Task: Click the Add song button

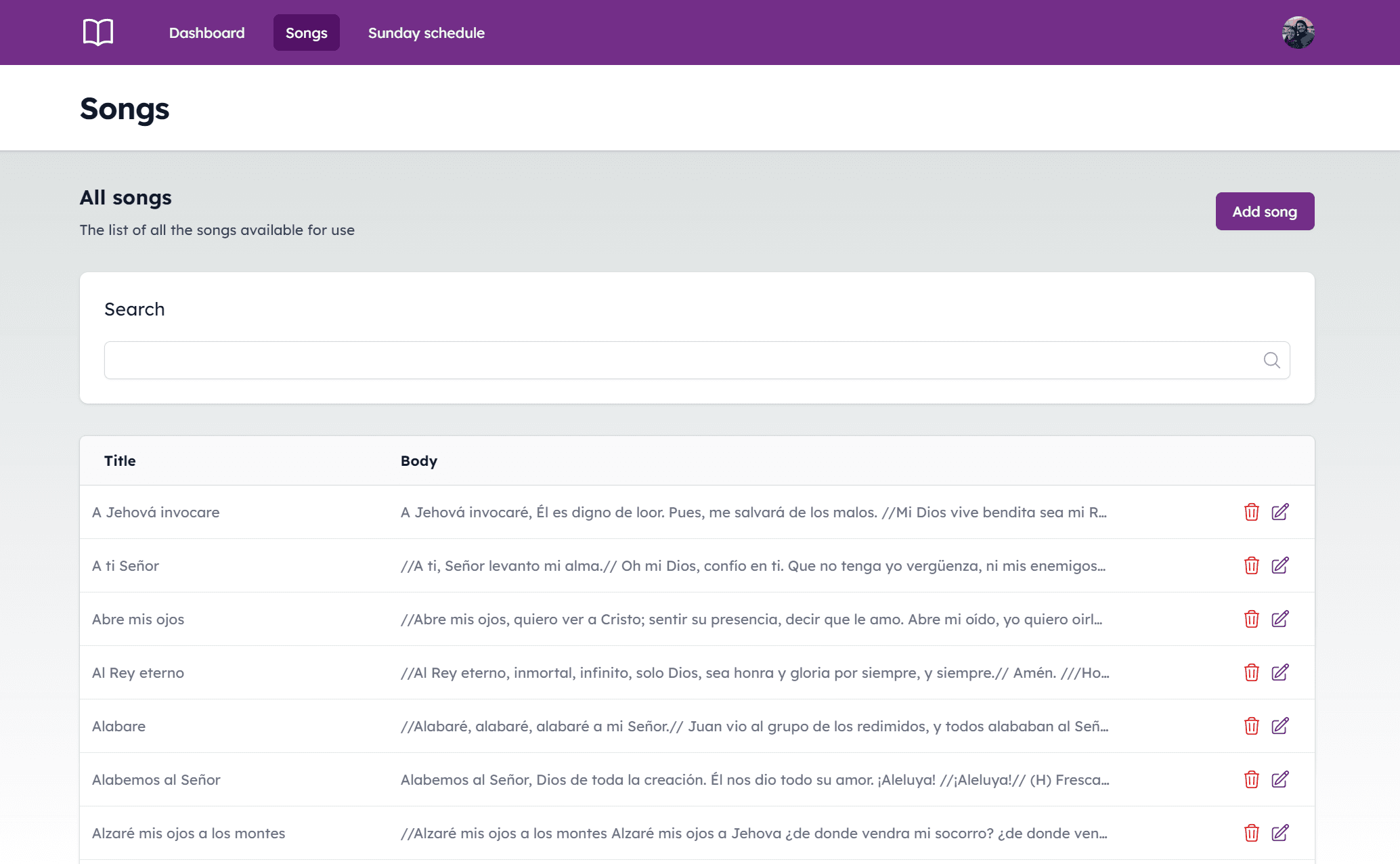Action: 1265,211
